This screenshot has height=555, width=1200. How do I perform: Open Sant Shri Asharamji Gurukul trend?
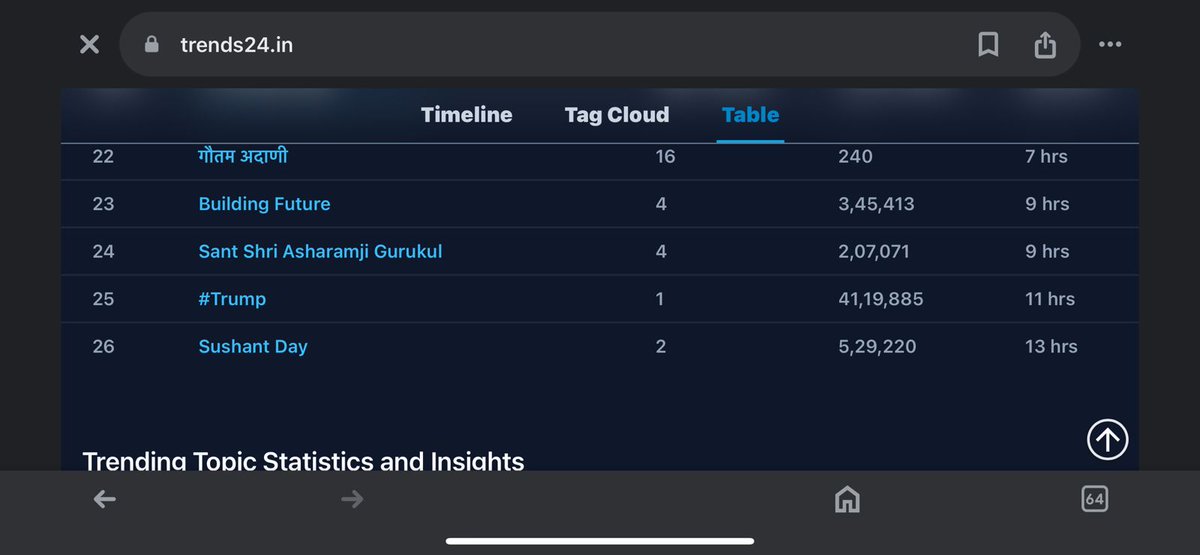[x=320, y=252]
